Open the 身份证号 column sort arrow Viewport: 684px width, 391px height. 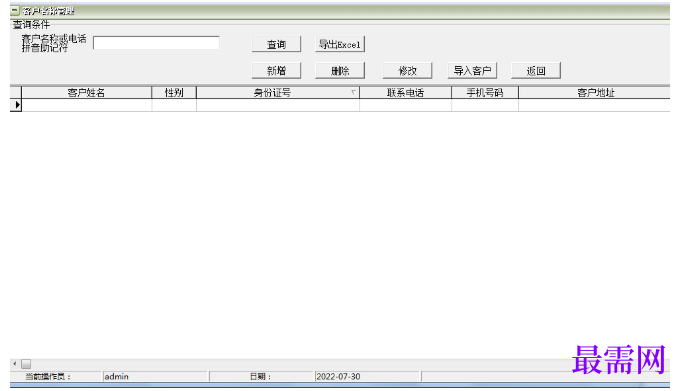353,93
